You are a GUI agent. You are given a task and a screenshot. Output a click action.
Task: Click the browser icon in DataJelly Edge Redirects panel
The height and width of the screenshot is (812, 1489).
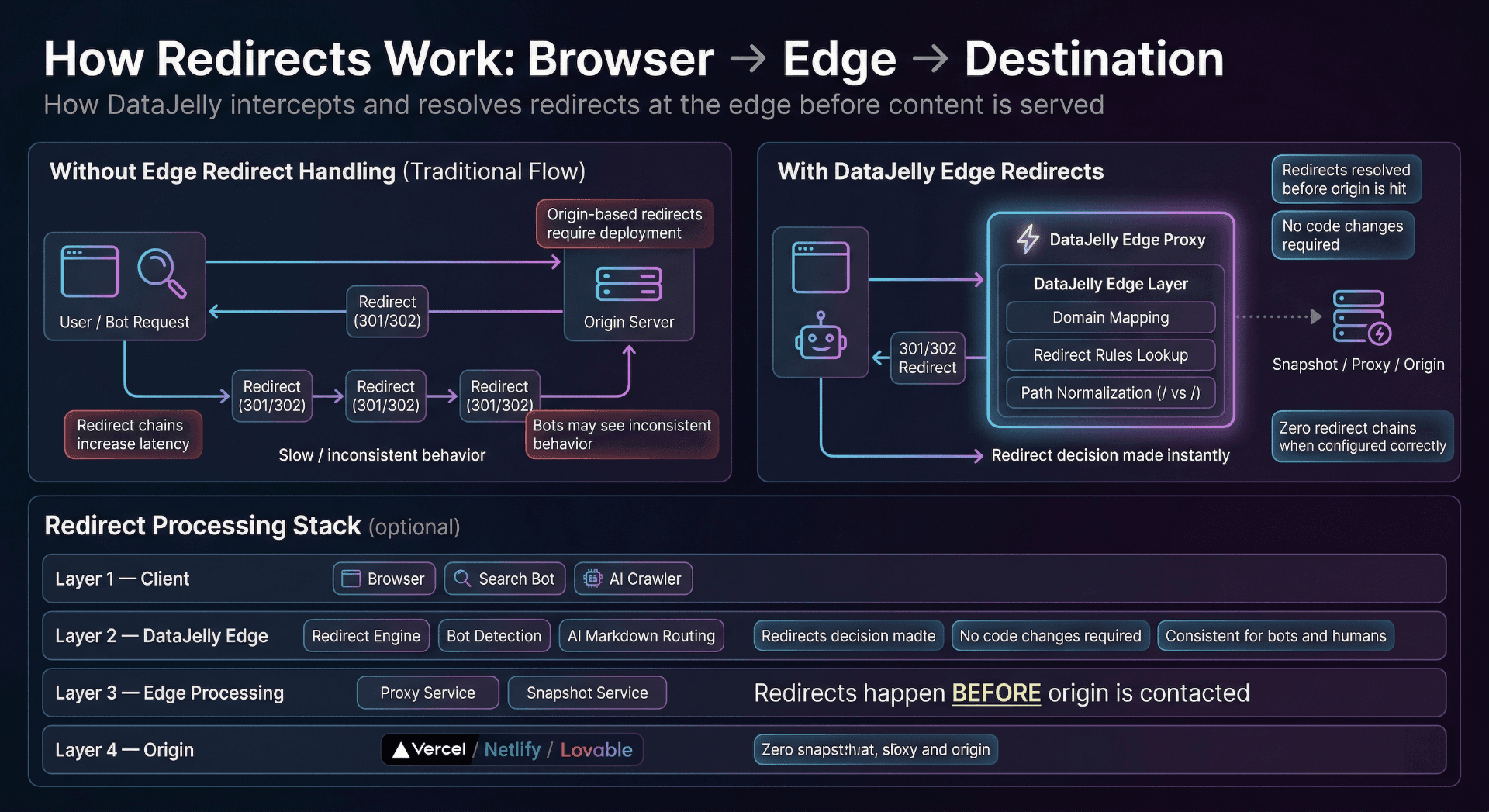pyautogui.click(x=821, y=268)
